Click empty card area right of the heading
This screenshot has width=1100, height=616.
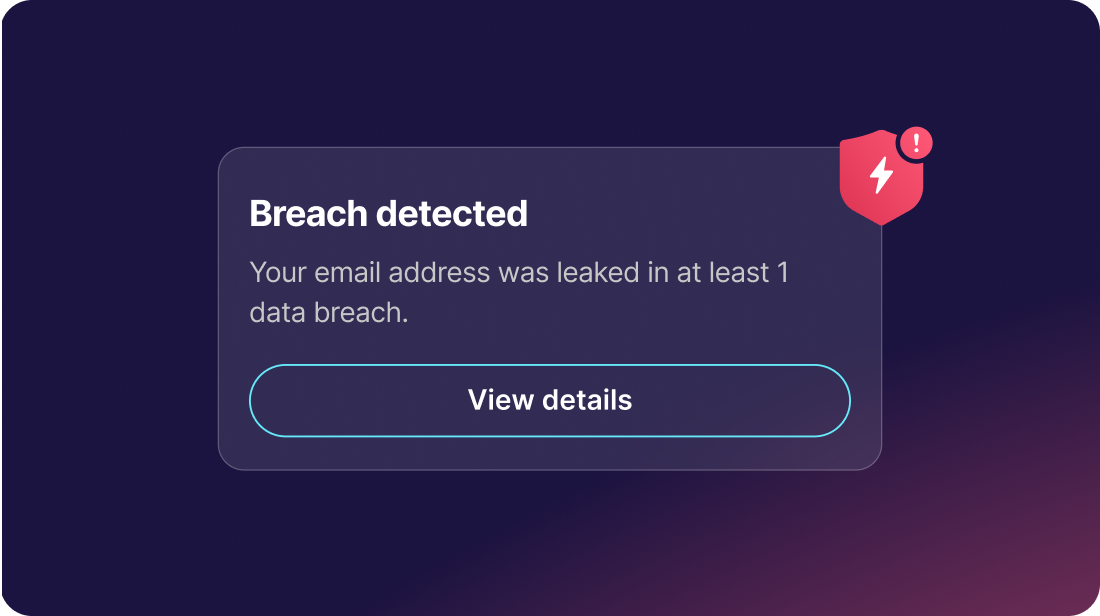[680, 213]
